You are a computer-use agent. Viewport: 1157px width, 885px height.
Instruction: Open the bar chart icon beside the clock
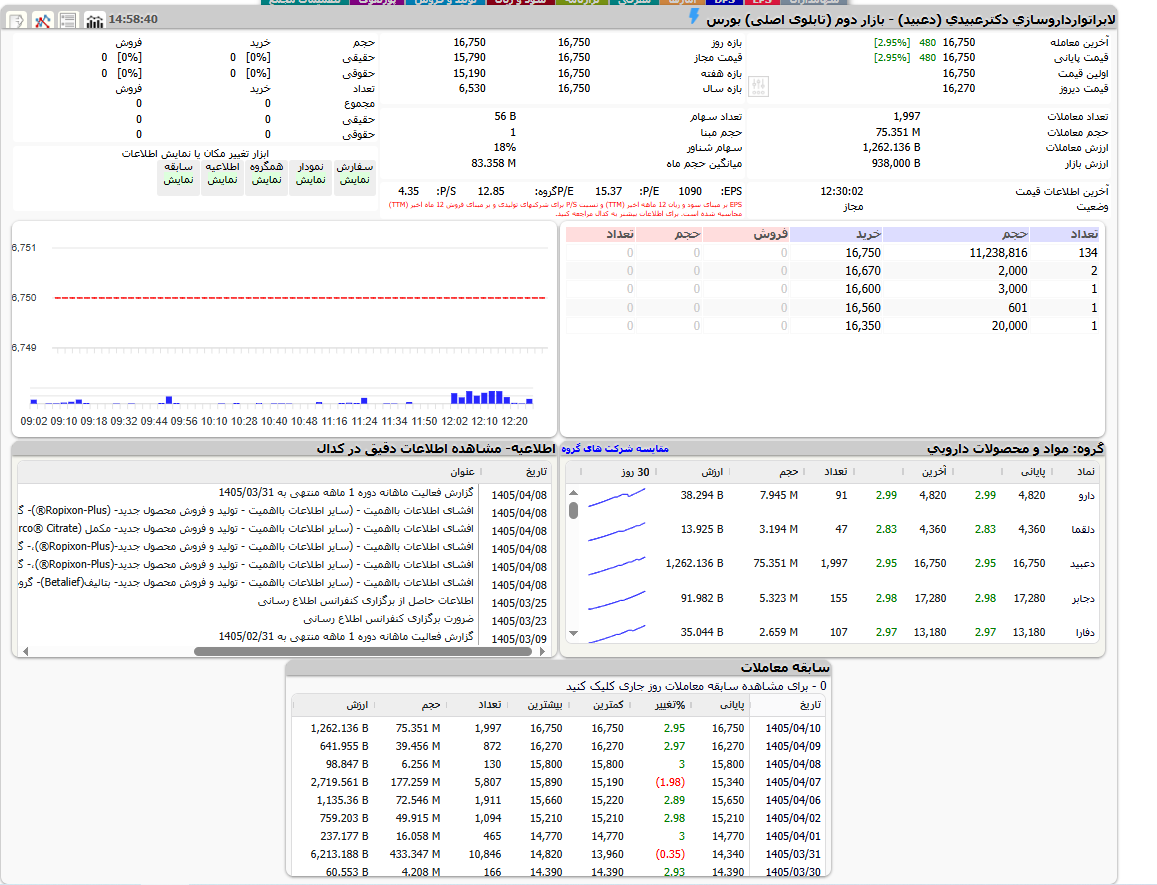94,21
